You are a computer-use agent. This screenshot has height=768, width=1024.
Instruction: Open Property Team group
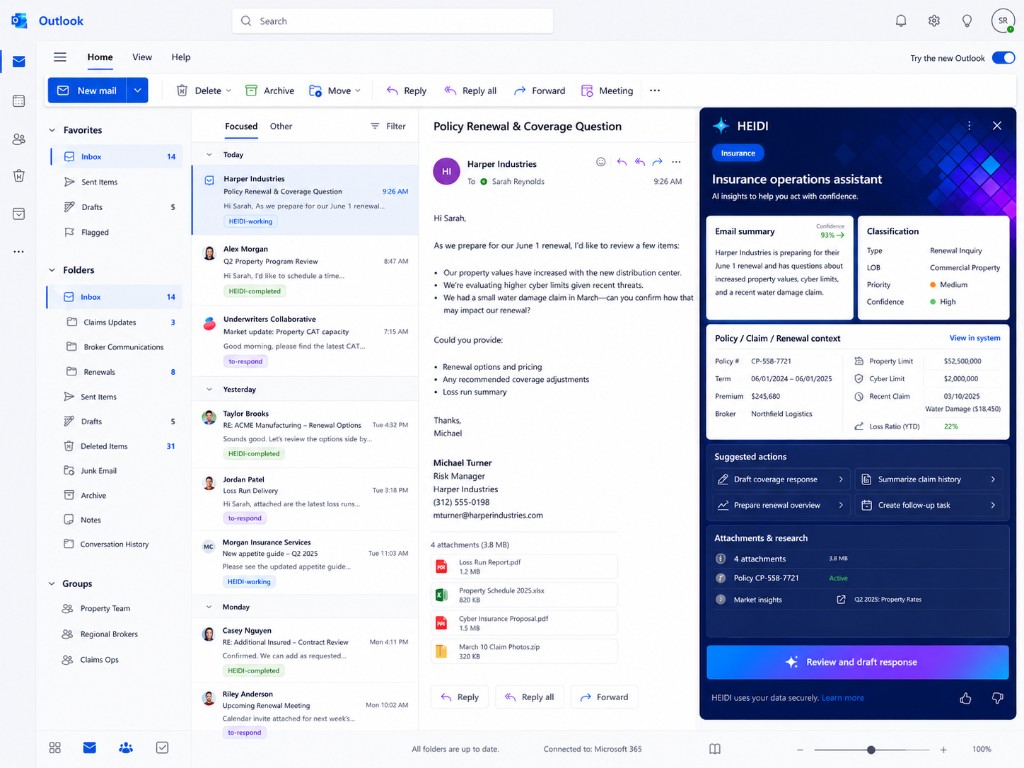point(105,608)
